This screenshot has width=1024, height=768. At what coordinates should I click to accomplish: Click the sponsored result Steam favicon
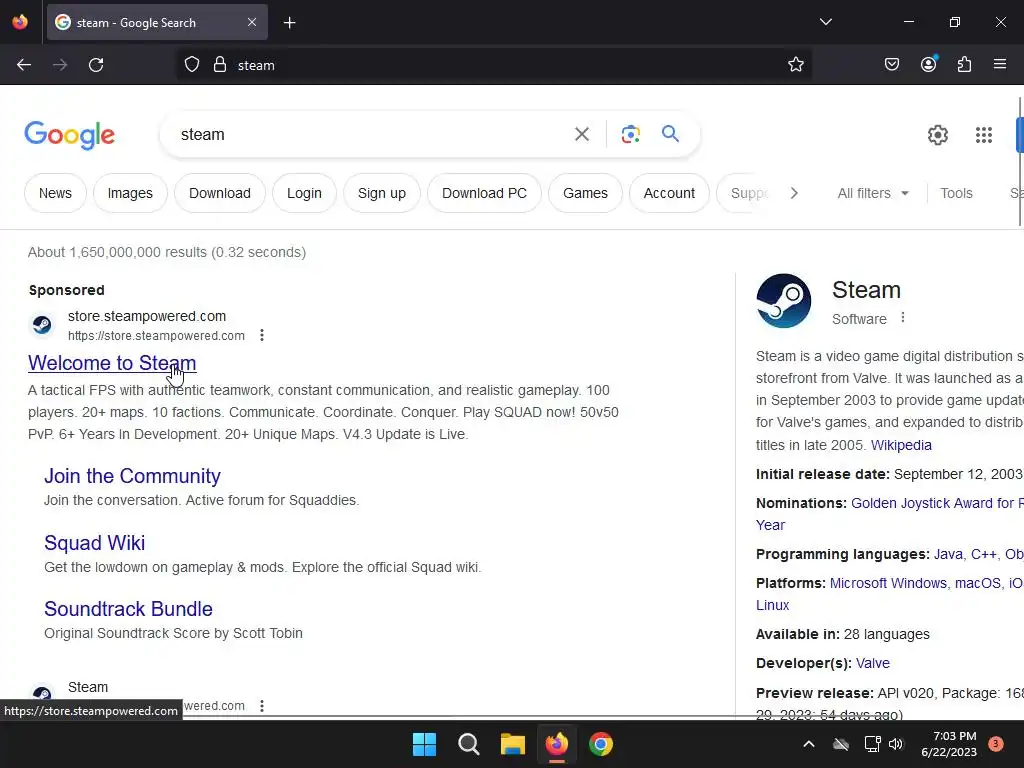pyautogui.click(x=42, y=325)
